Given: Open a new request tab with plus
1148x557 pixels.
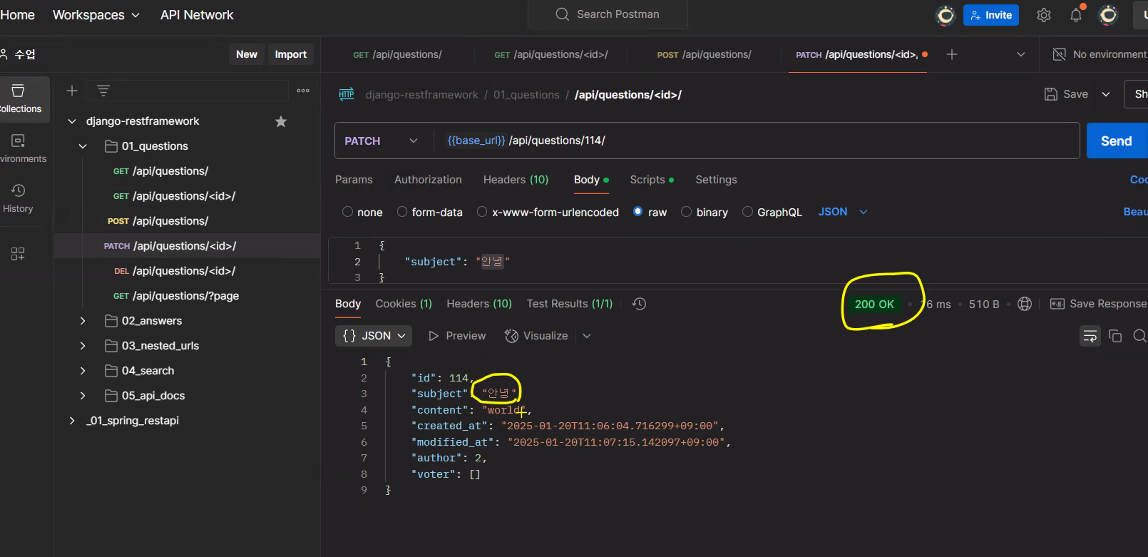Looking at the screenshot, I should pos(952,54).
